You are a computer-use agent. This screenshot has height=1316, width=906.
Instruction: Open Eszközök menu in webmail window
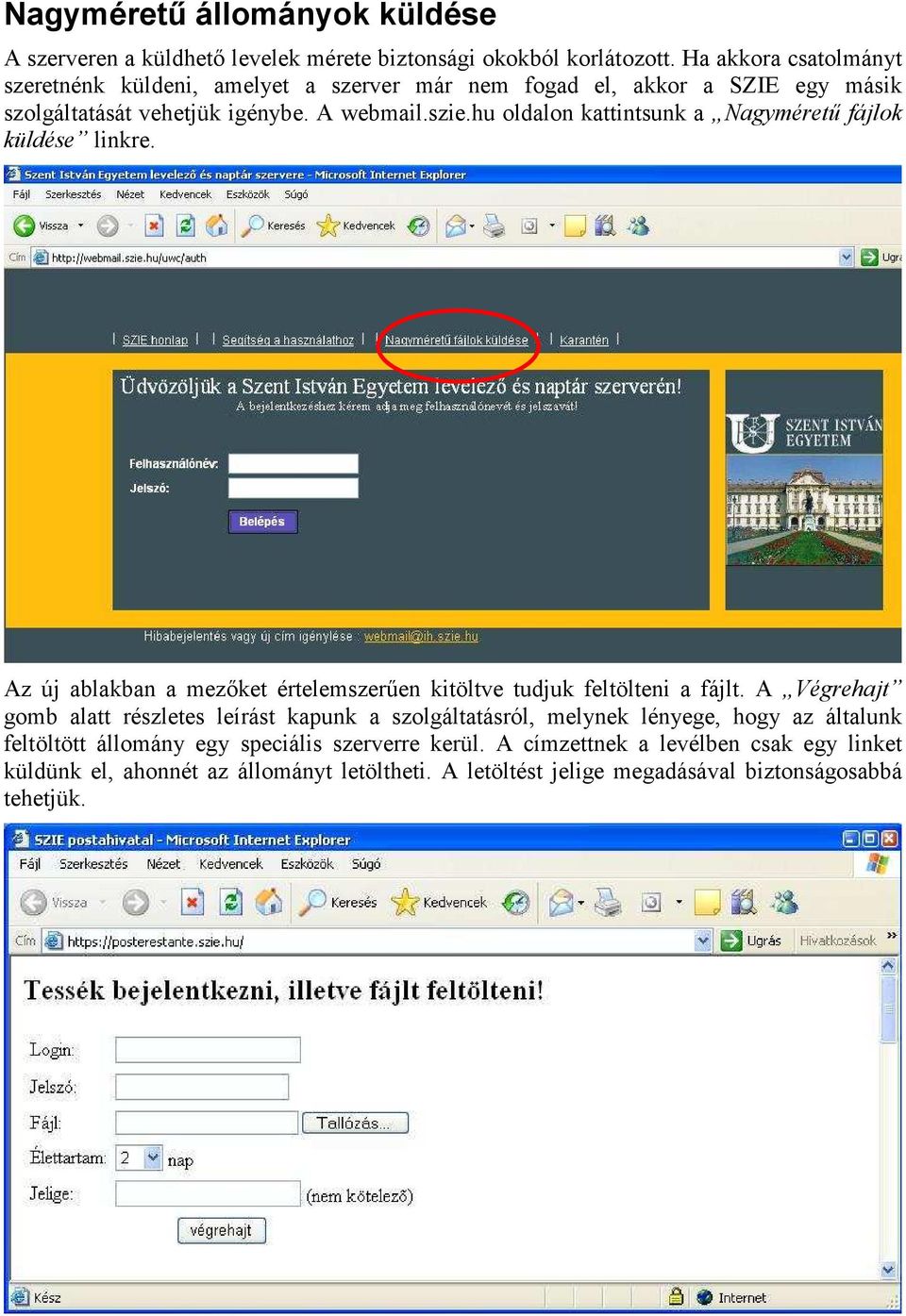pos(247,194)
